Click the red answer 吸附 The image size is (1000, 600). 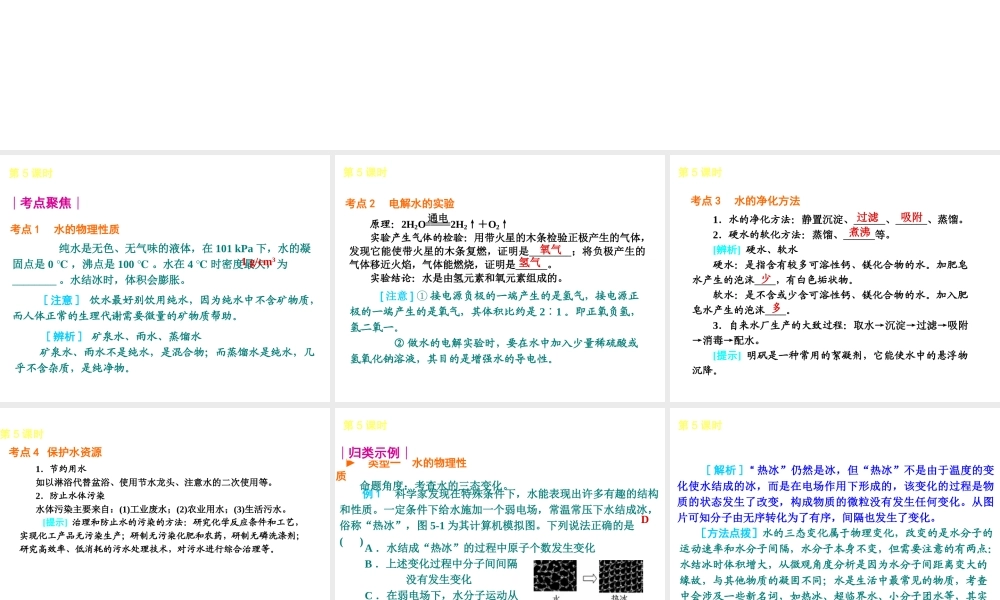912,217
